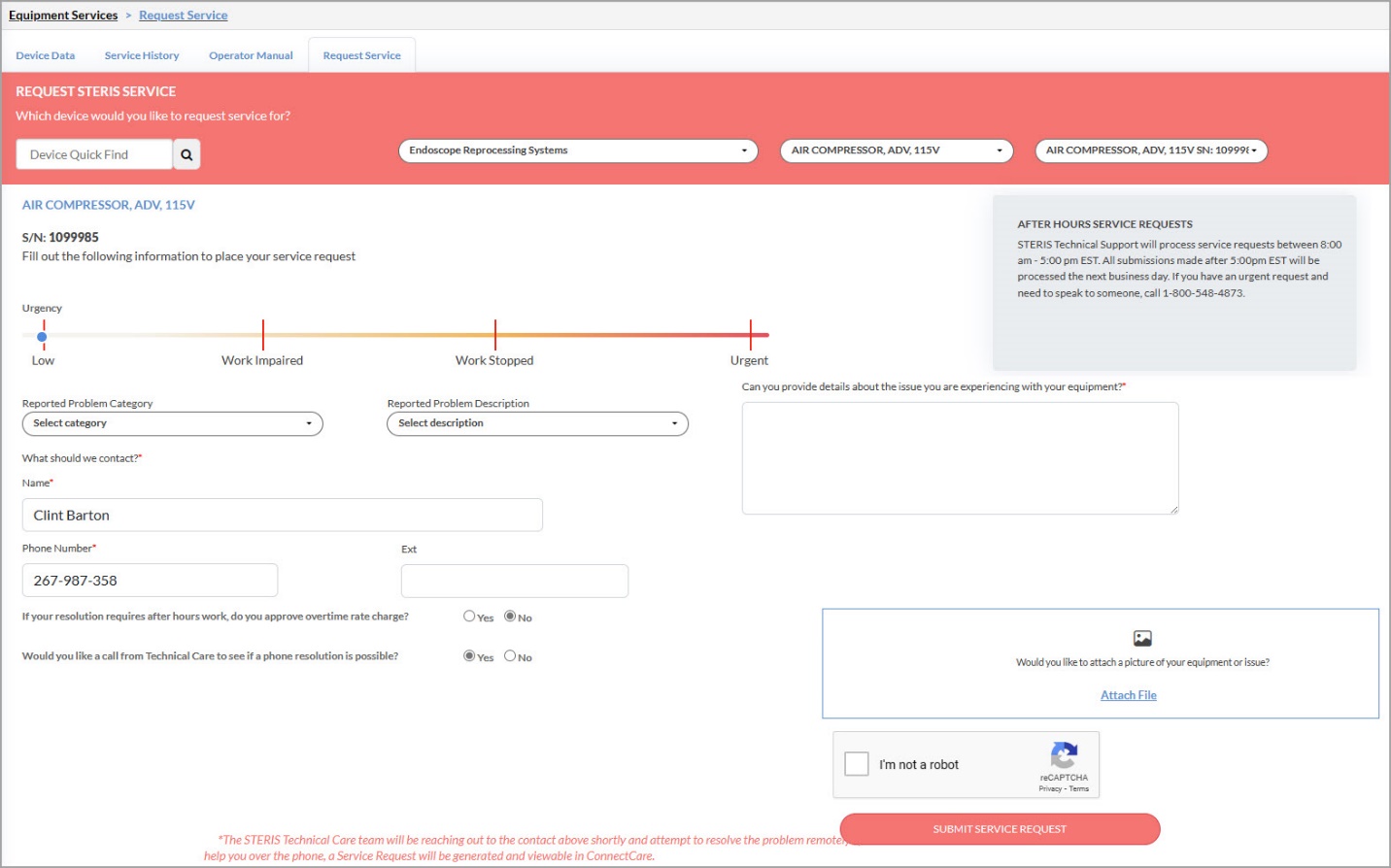
Task: Click the AIR COMPRESSOR, ADV, 115V heading
Action: coord(109,205)
